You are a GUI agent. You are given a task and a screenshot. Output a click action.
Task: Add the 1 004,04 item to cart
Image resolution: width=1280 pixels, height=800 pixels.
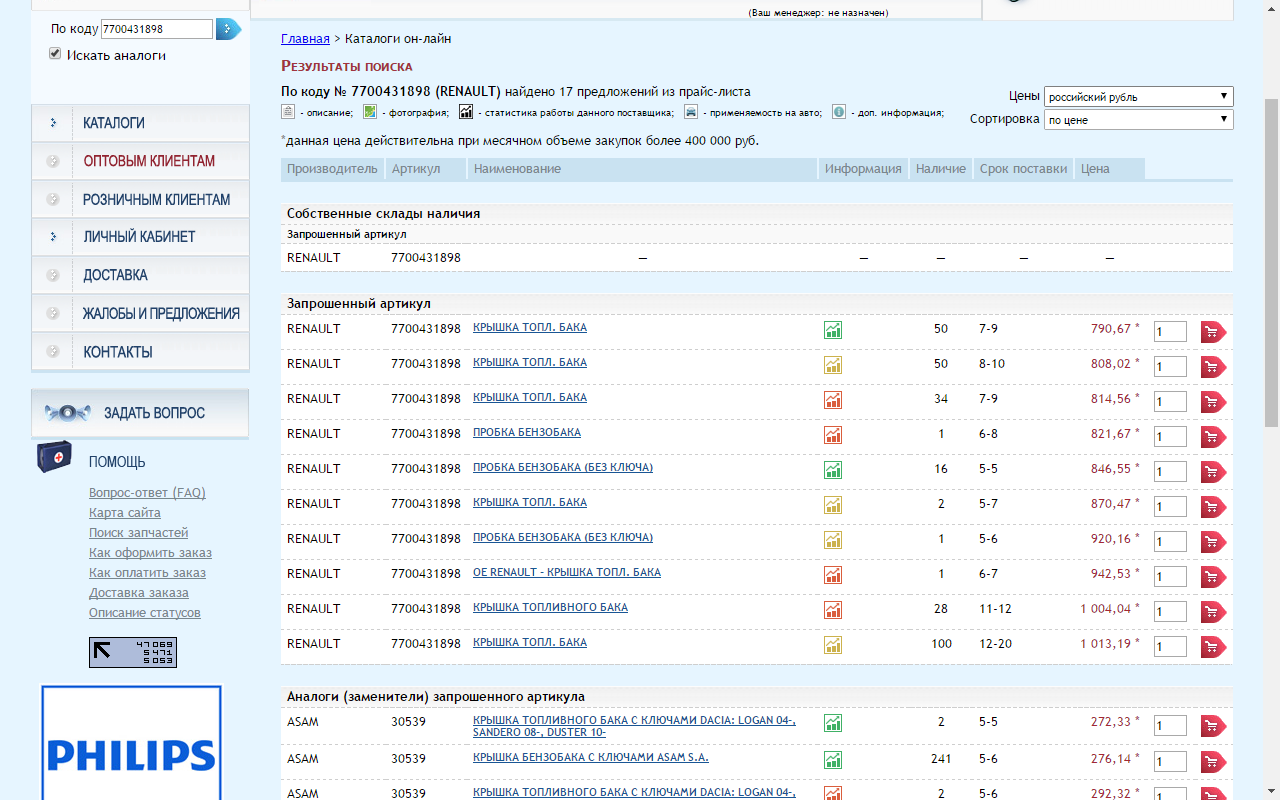(x=1213, y=612)
